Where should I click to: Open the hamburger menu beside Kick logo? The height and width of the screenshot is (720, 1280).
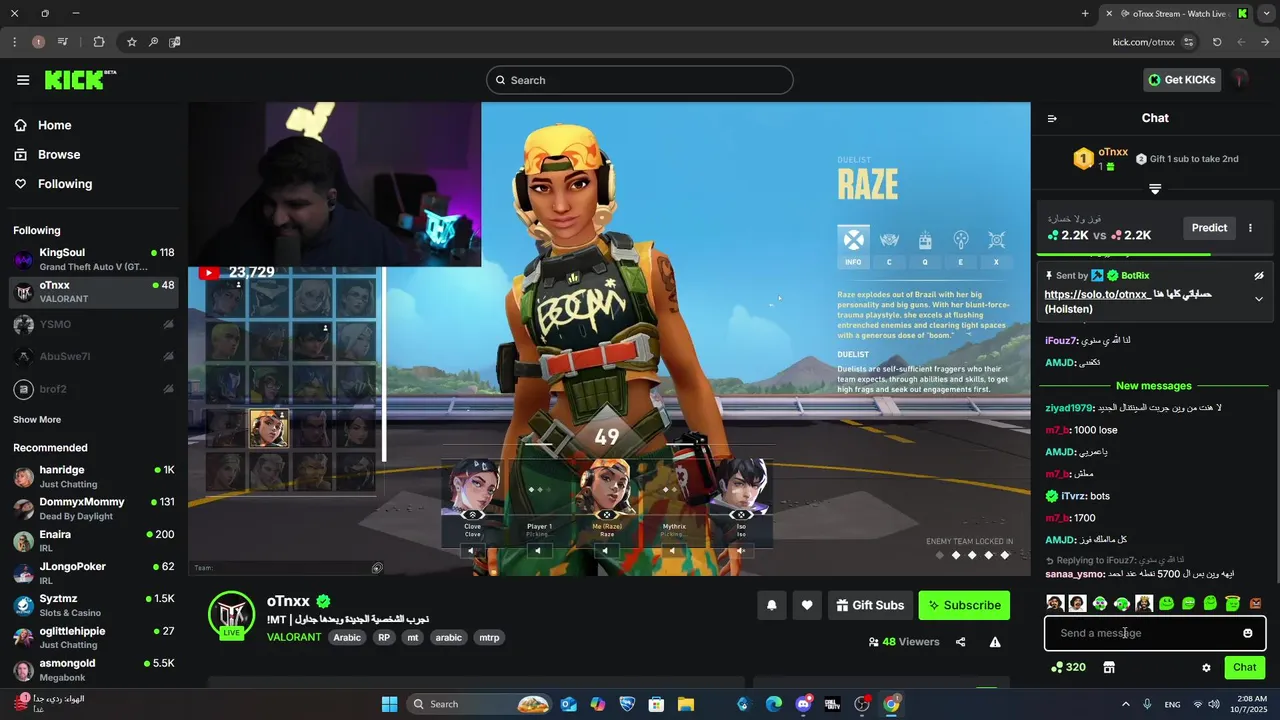(23, 80)
